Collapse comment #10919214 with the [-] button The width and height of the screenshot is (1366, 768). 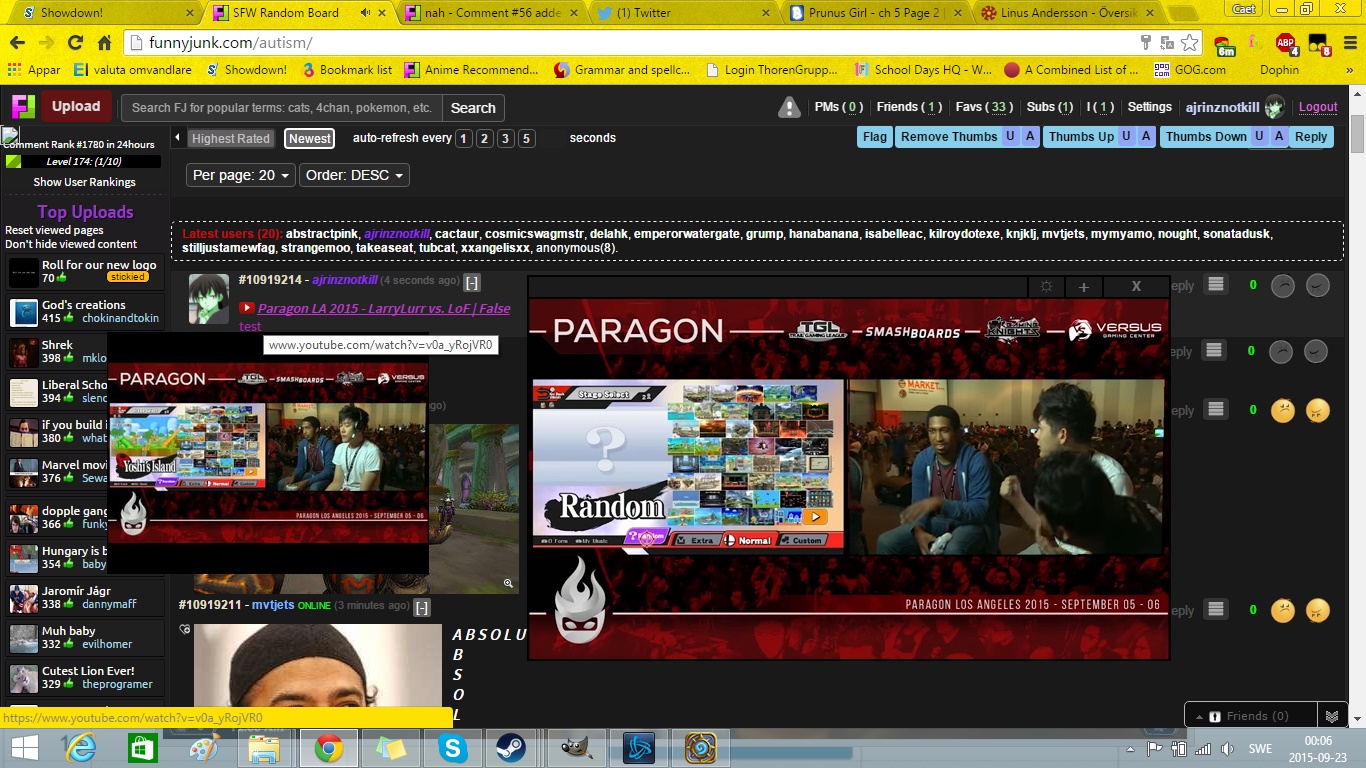472,282
